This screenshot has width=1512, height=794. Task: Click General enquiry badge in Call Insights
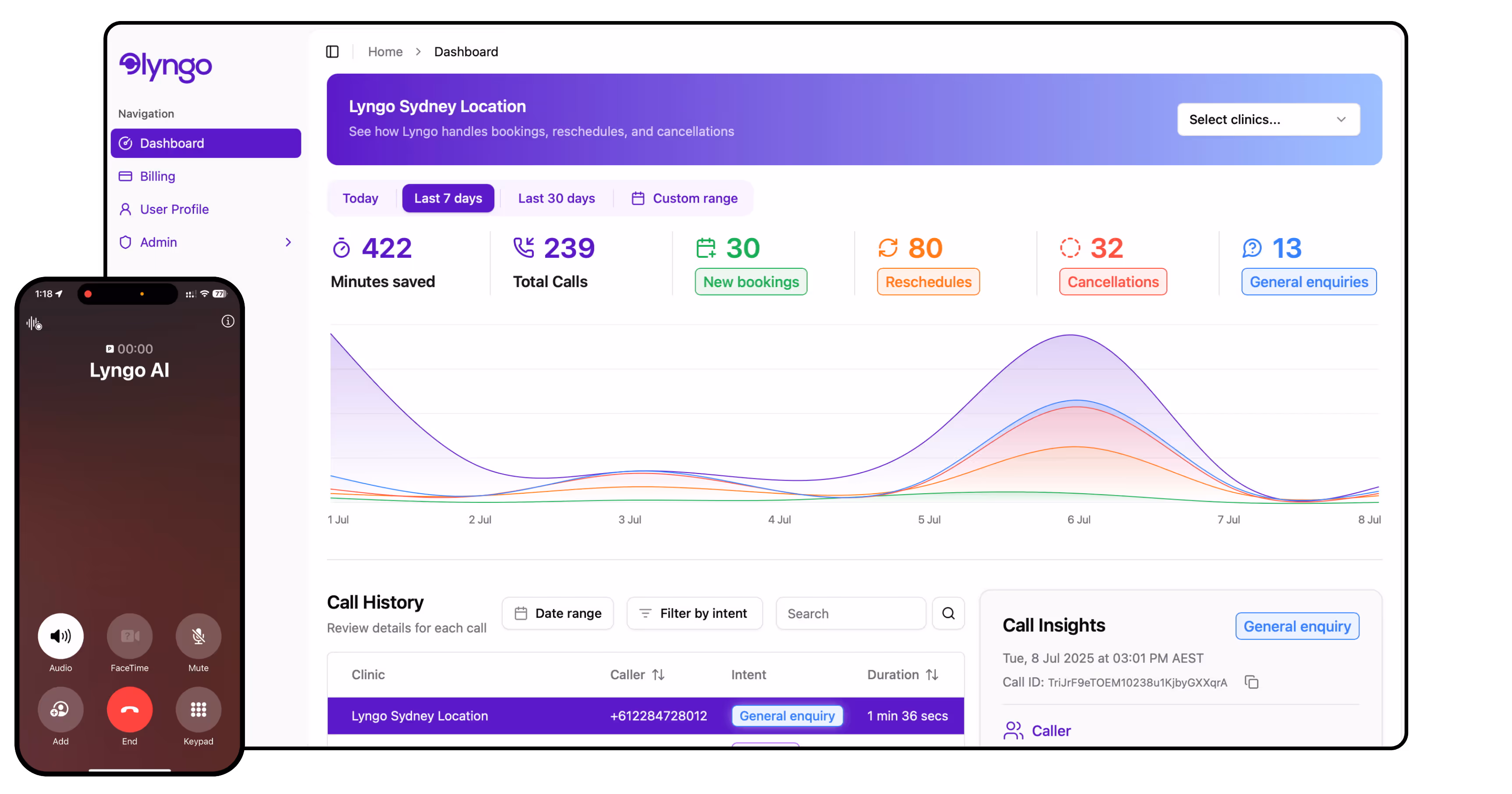[1297, 627]
